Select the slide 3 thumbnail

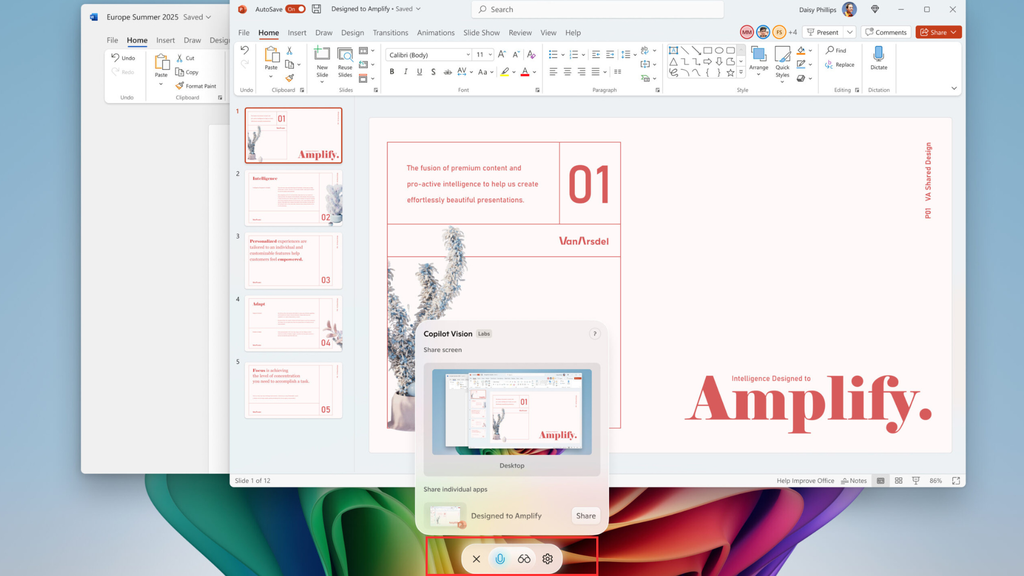click(294, 261)
